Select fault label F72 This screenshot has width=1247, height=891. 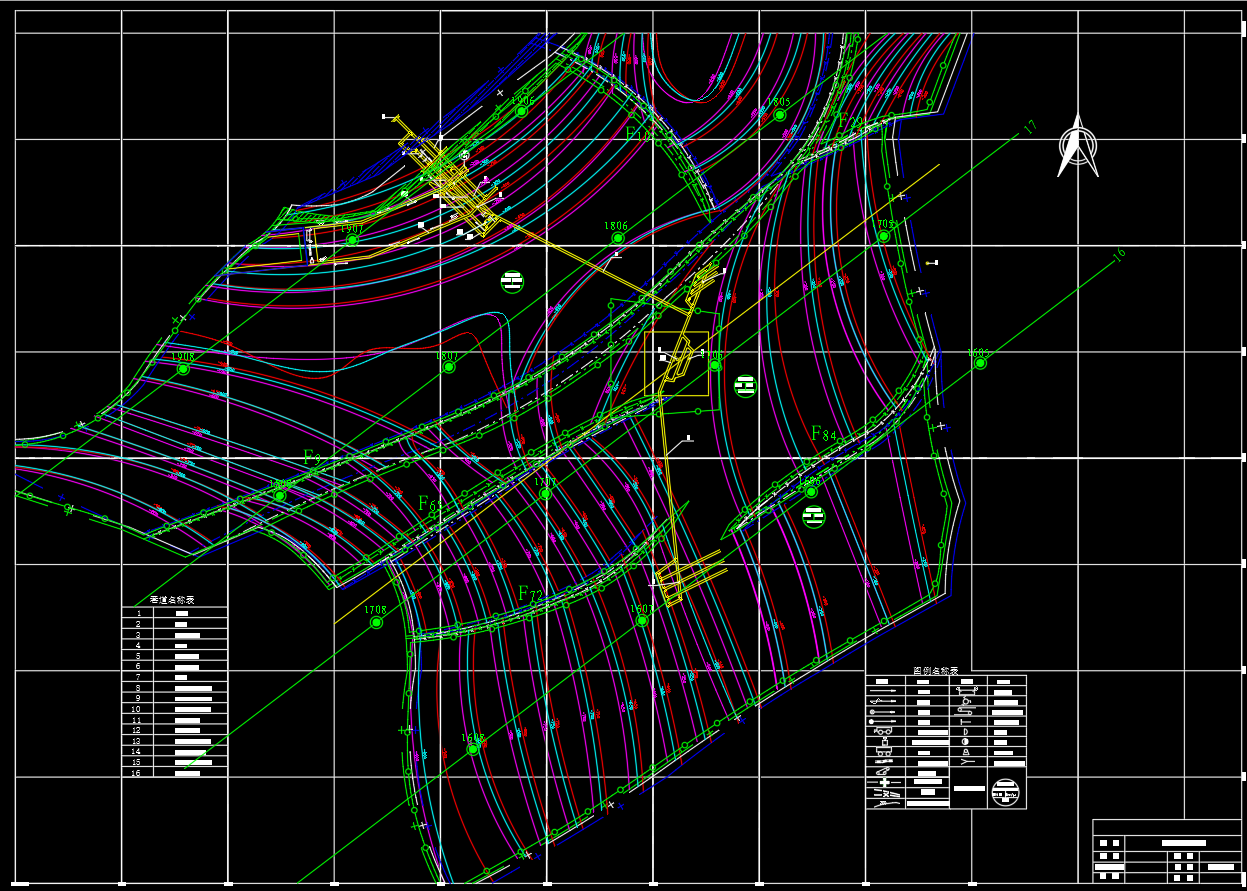tap(530, 593)
